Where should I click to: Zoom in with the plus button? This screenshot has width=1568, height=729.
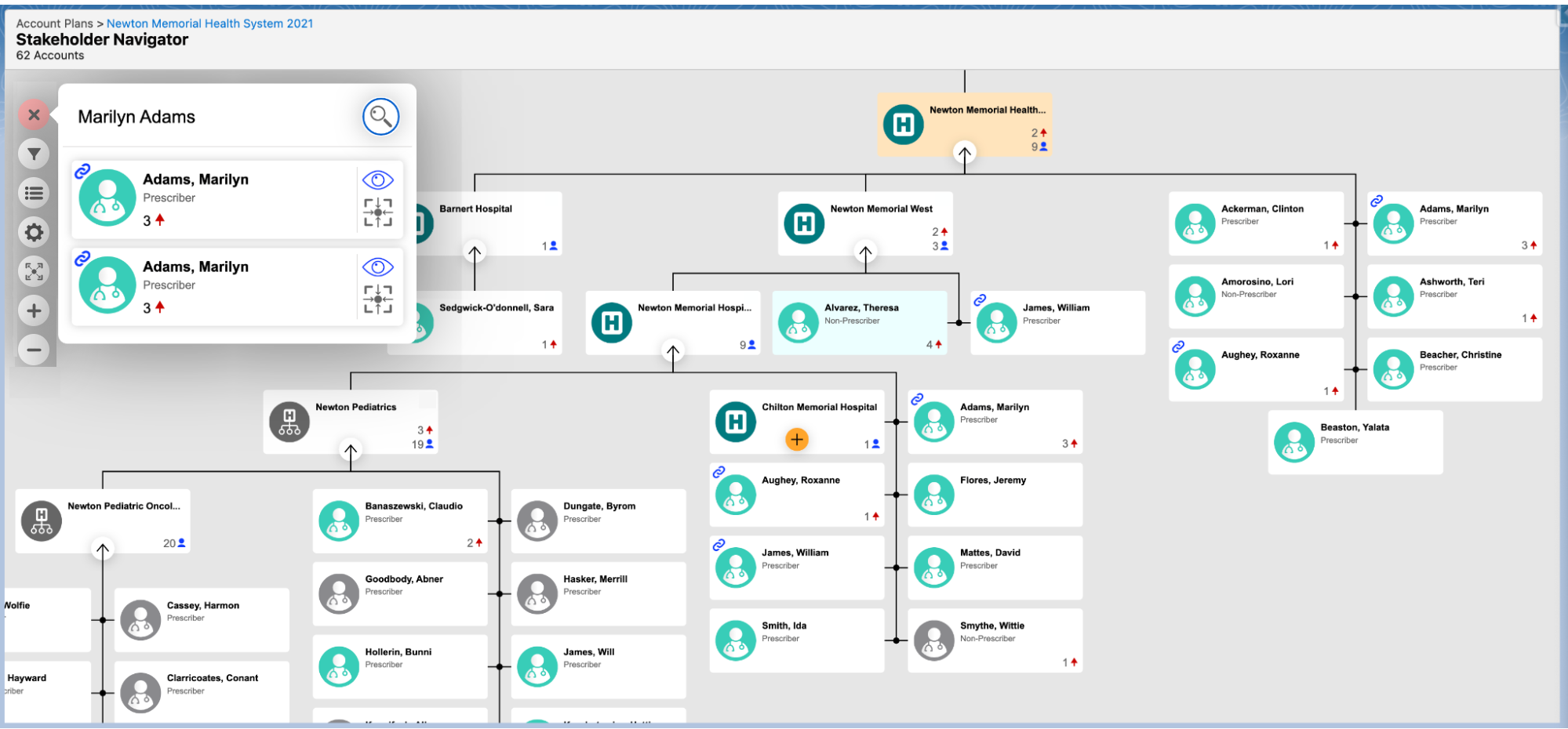pos(34,311)
